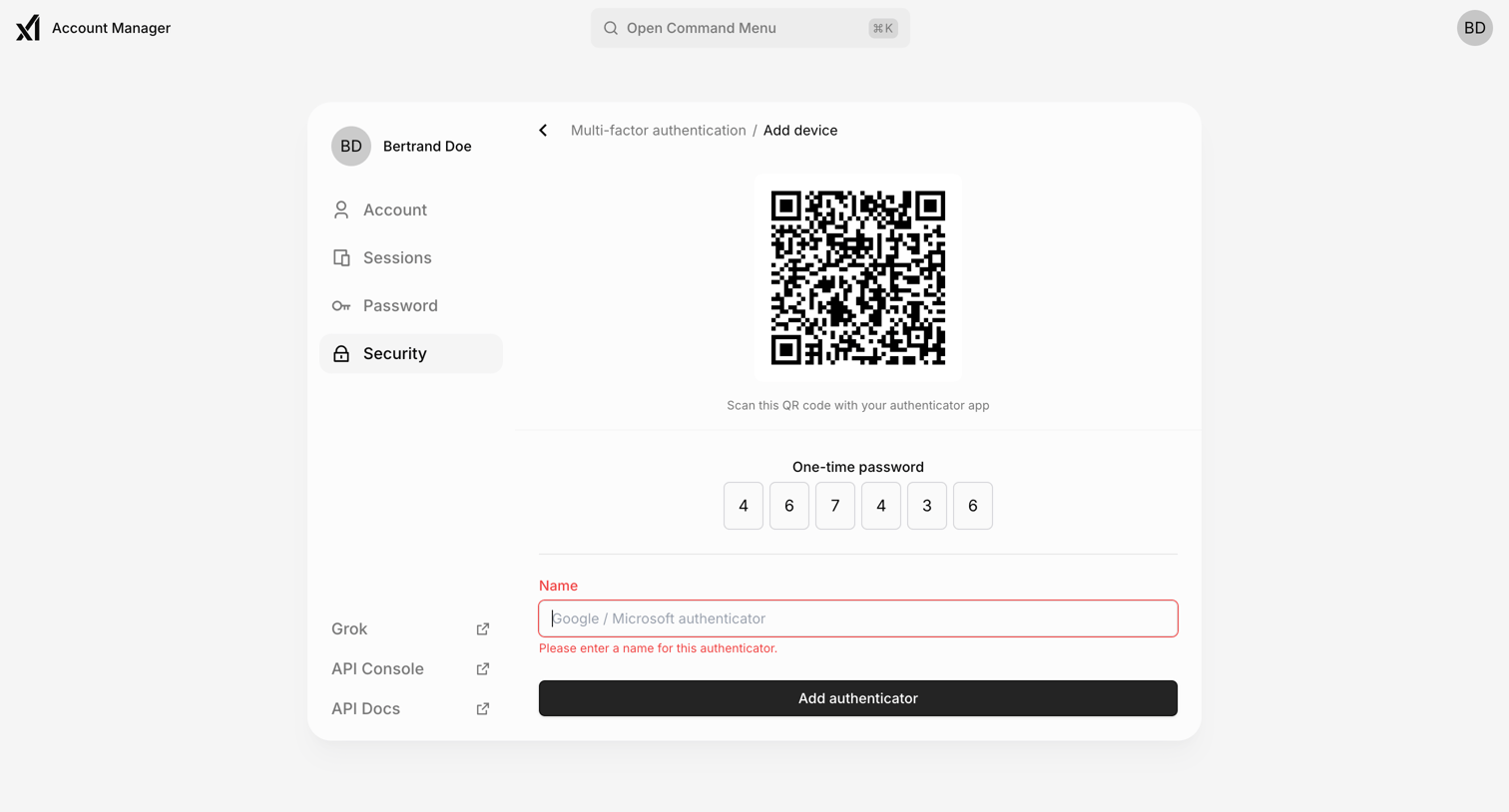Click the 'Please enter a name' error message
The width and height of the screenshot is (1509, 812).
tap(658, 648)
